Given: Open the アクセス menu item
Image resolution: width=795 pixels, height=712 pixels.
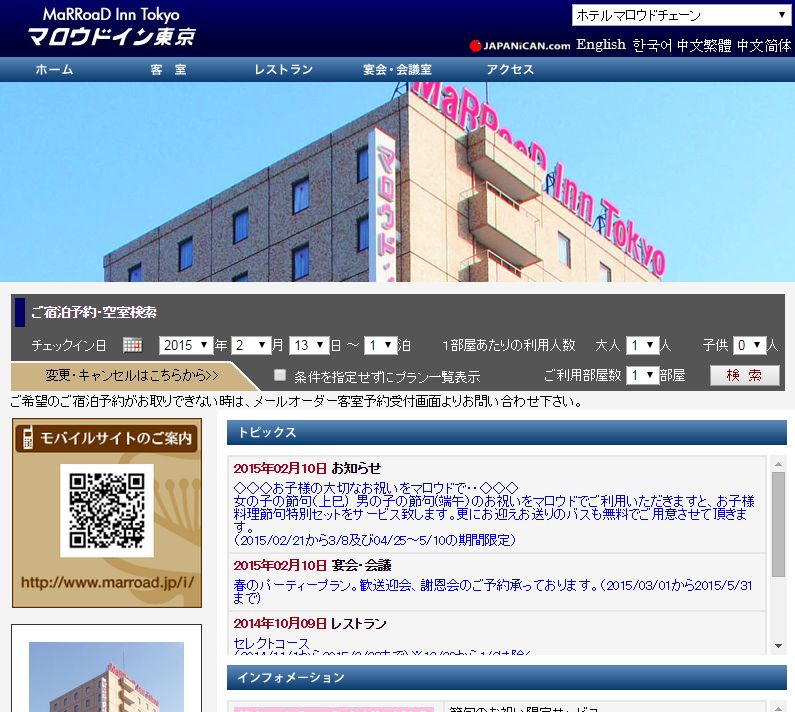Looking at the screenshot, I should pyautogui.click(x=510, y=69).
